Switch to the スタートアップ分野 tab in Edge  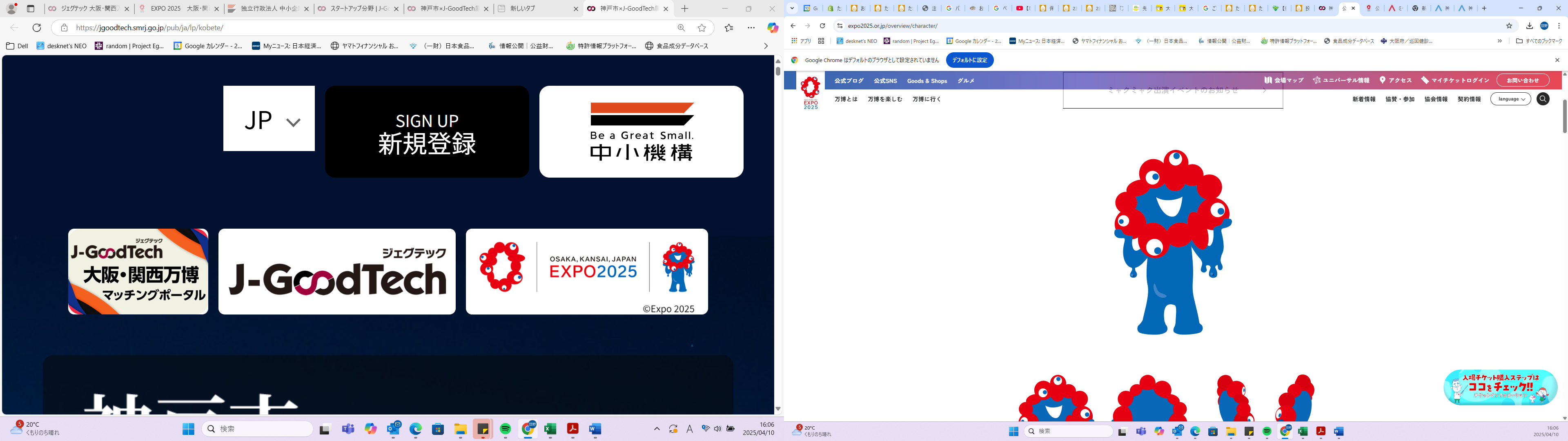coord(358,9)
